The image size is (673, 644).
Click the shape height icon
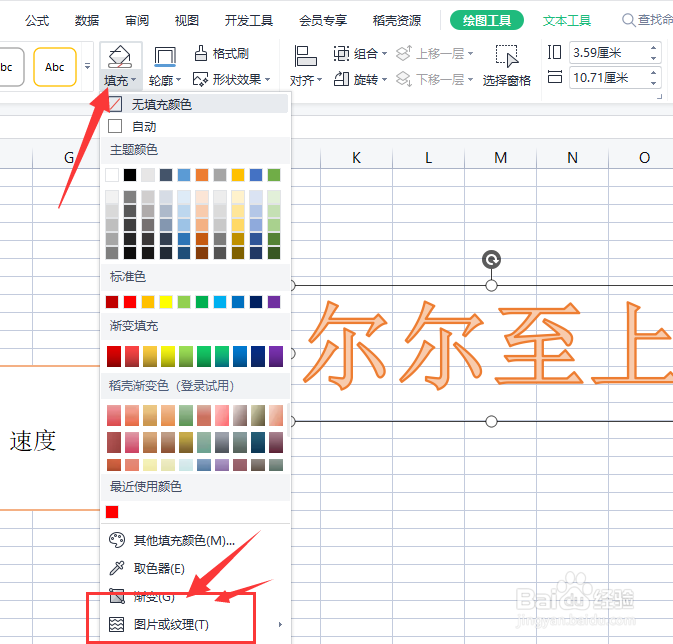point(555,52)
